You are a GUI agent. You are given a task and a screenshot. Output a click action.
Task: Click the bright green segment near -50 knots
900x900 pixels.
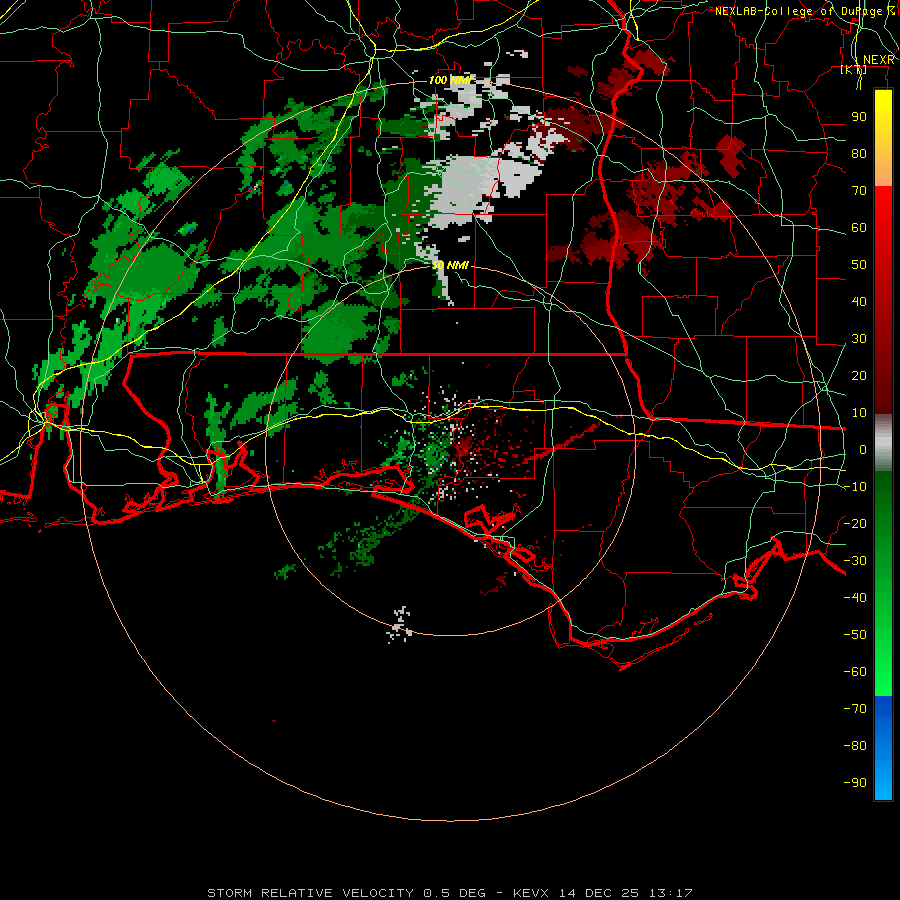tap(883, 634)
